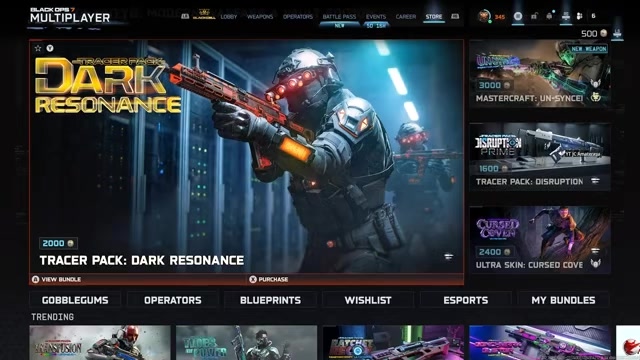This screenshot has width=640, height=360.
Task: Click the event timer badge under Events
Action: 376,26
